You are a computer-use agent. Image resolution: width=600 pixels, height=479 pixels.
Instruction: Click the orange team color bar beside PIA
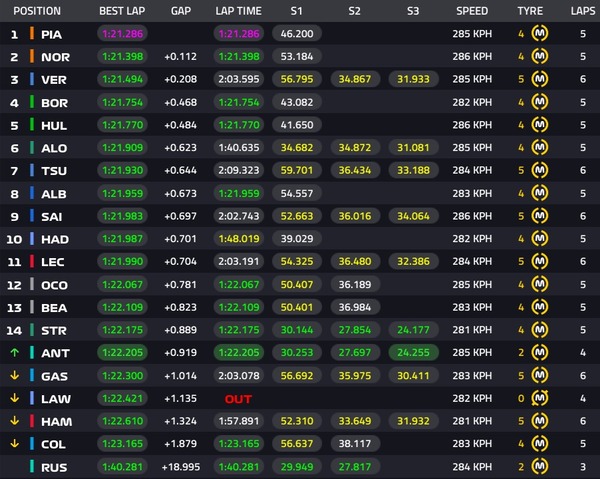[32, 33]
